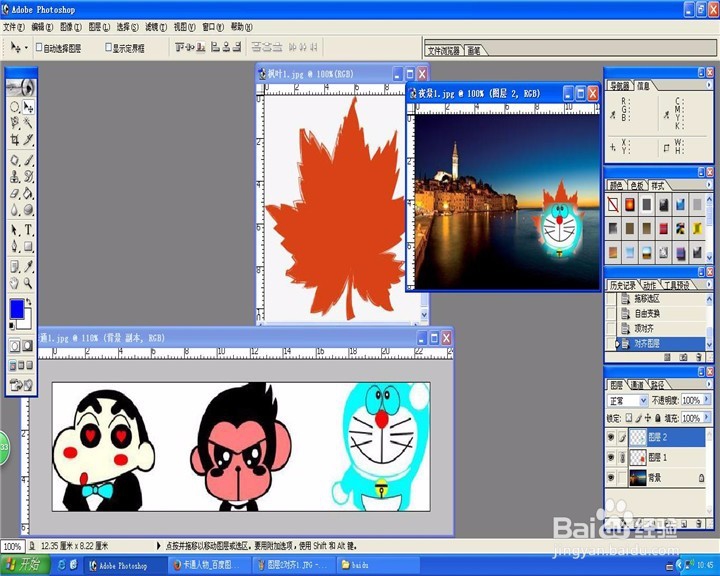Click the 开始 Start button
Viewport: 720px width, 576px height.
(x=25, y=565)
